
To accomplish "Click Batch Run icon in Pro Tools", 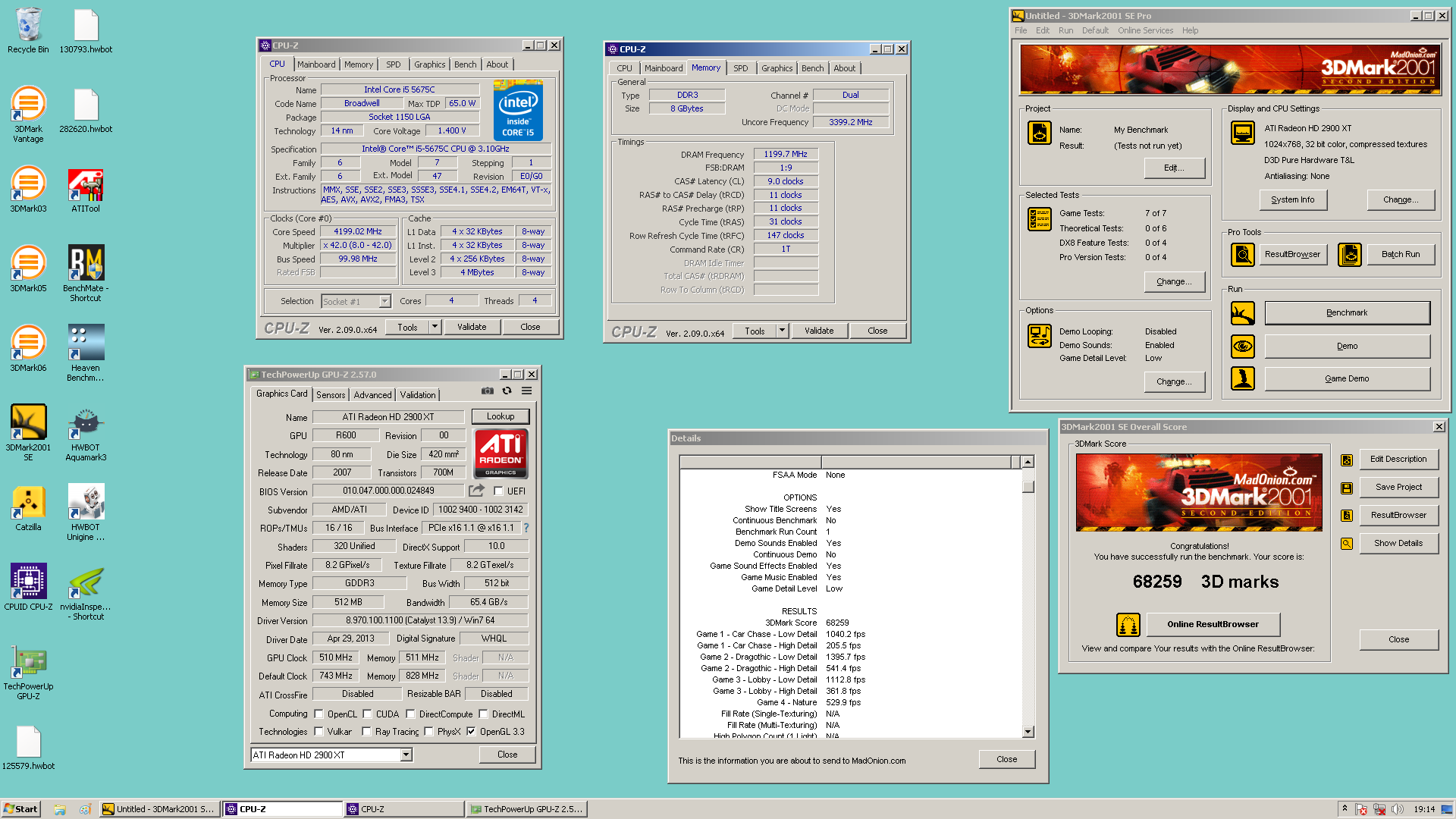I will tap(1350, 255).
